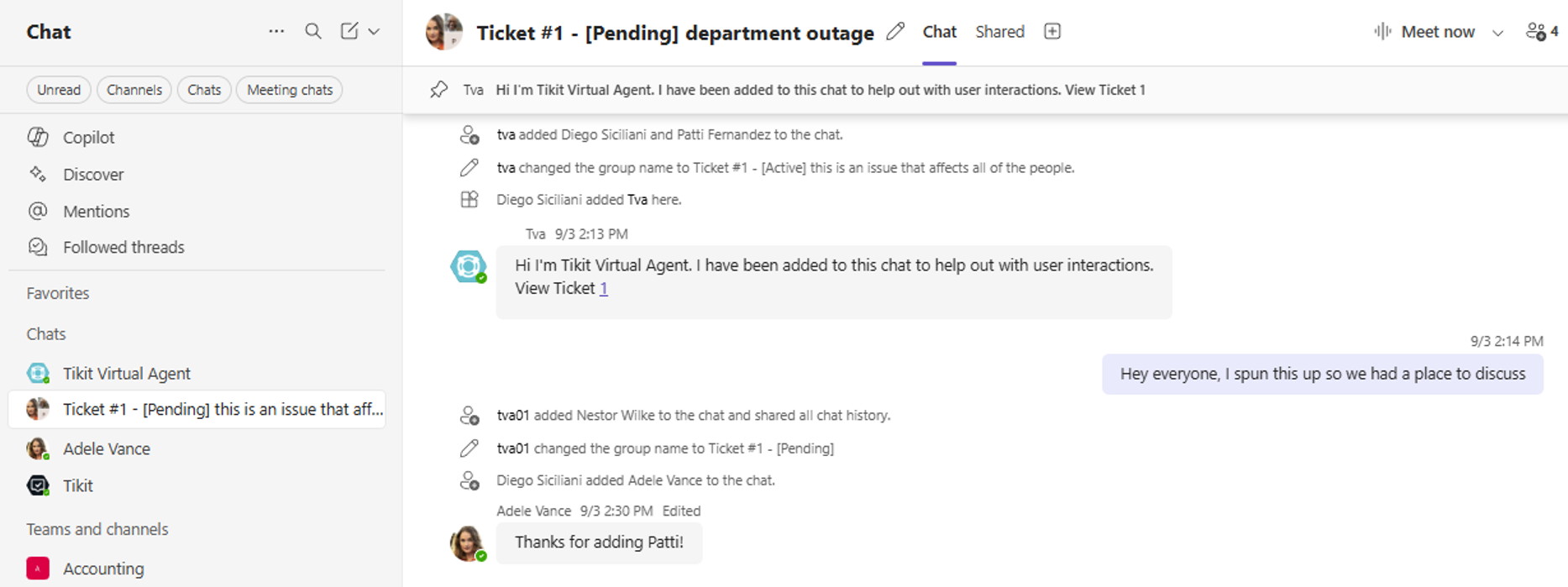This screenshot has width=1568, height=587.
Task: Click the search magnifier icon
Action: pos(313,32)
